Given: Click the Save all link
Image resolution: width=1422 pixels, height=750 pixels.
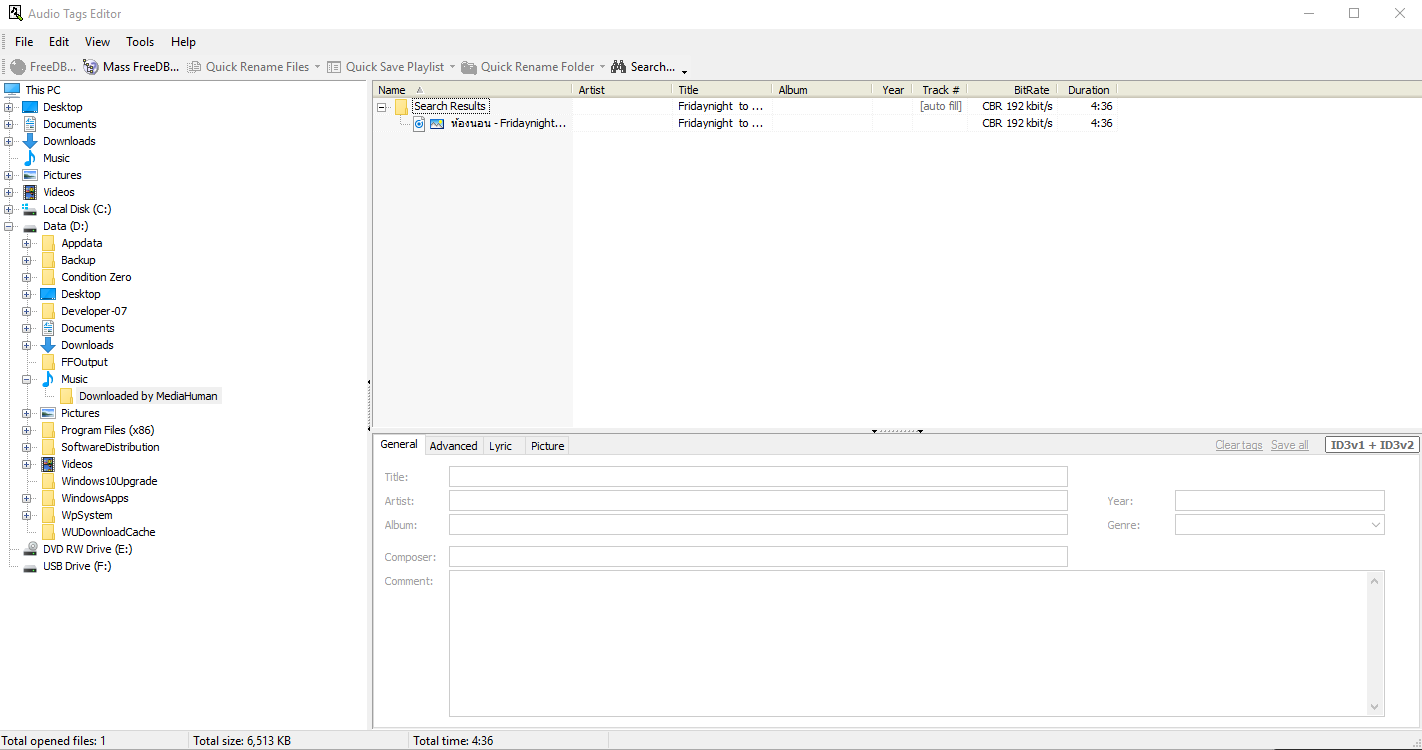Looking at the screenshot, I should tap(1289, 445).
